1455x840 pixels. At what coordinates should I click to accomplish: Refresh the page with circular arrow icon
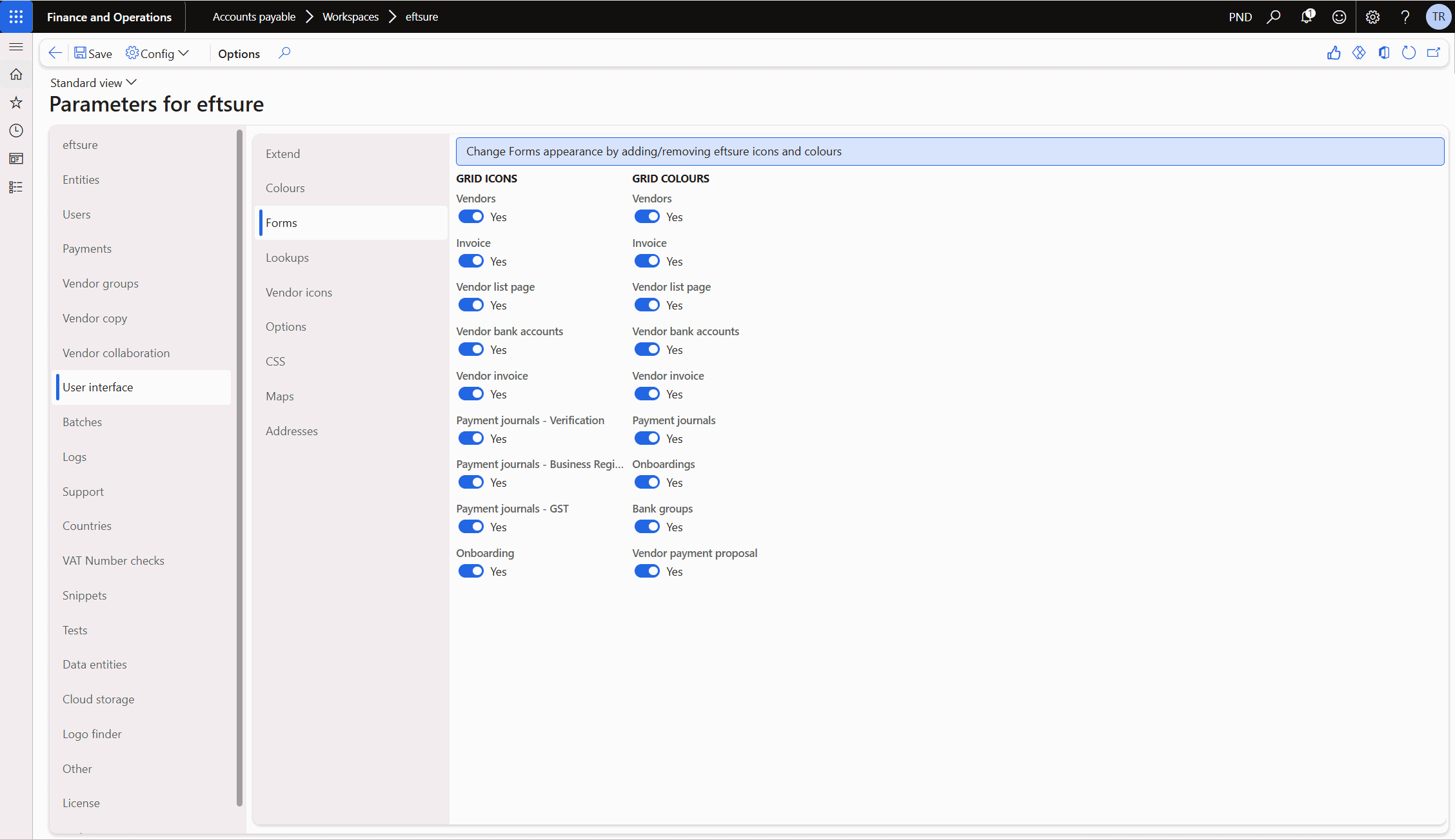pos(1409,54)
